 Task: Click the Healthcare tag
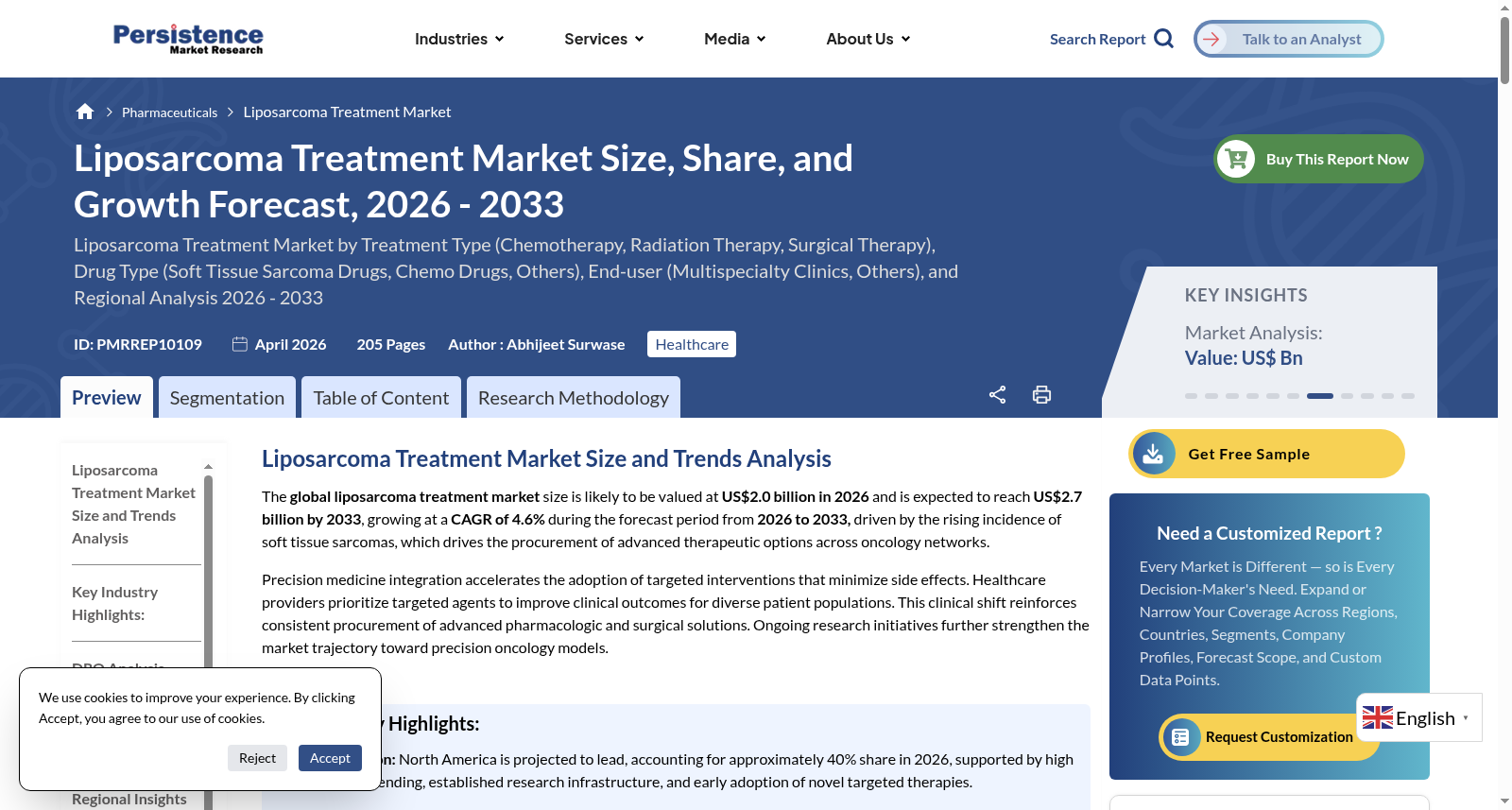(692, 344)
